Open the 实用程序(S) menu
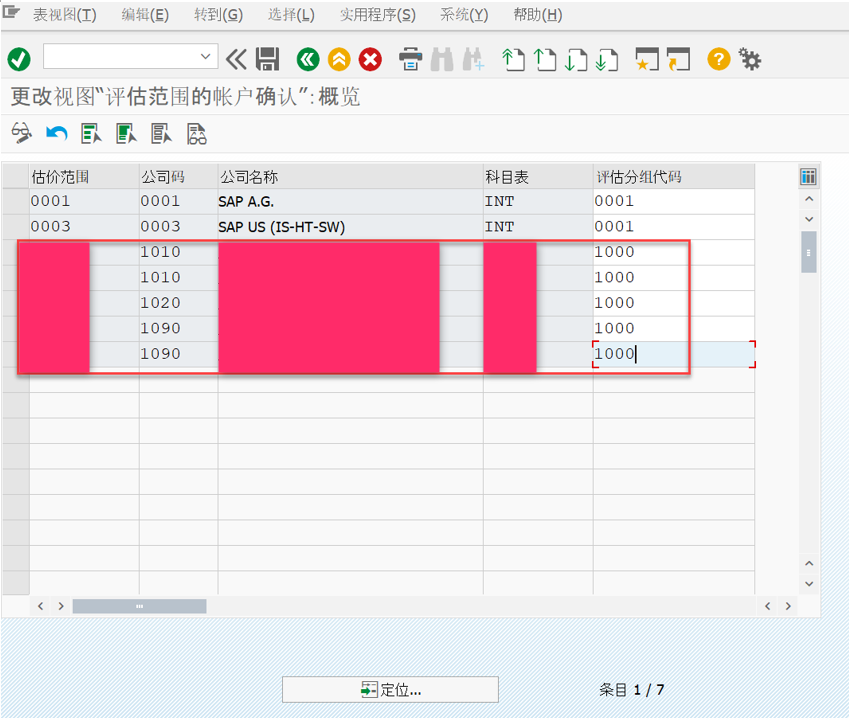Viewport: 849px width, 718px height. [376, 15]
